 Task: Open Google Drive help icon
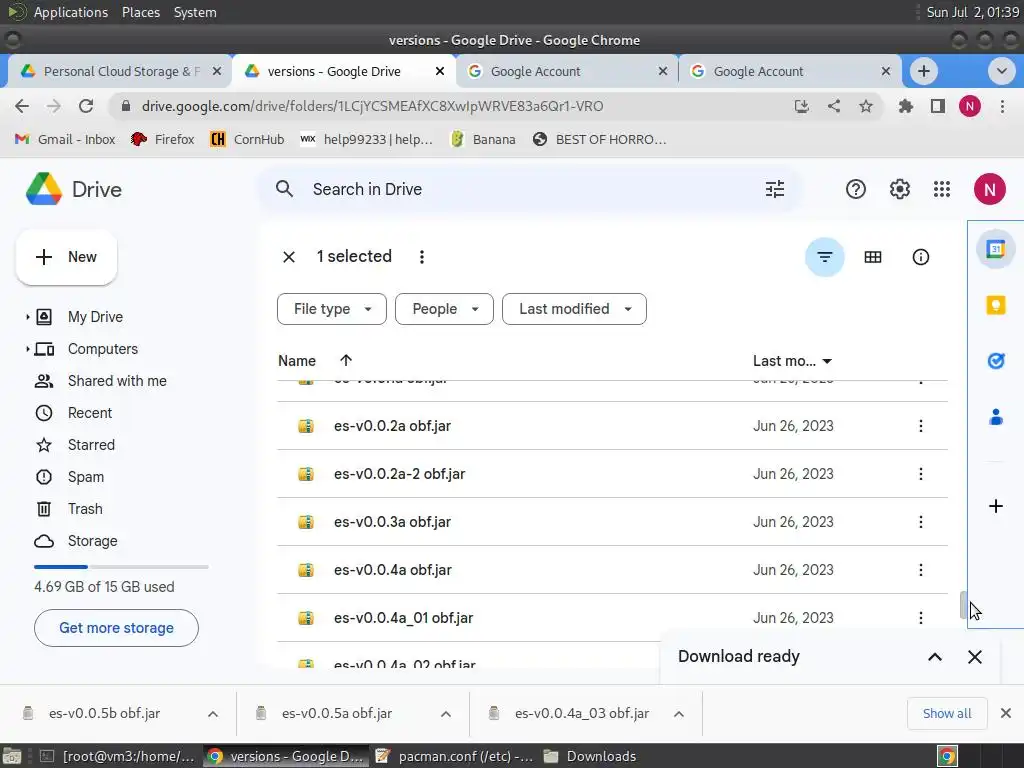856,189
